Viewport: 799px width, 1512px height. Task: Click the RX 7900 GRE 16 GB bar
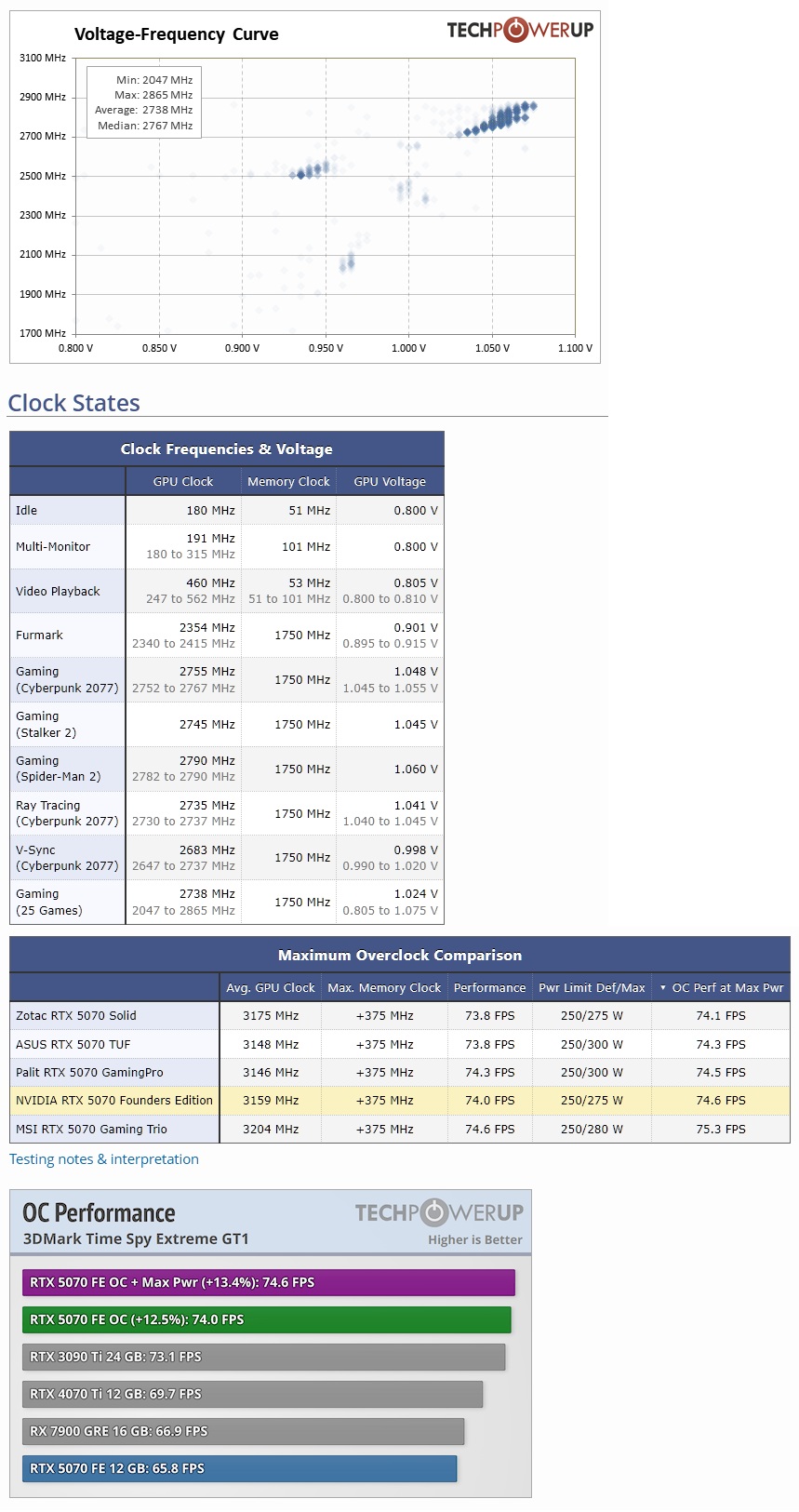[244, 1431]
